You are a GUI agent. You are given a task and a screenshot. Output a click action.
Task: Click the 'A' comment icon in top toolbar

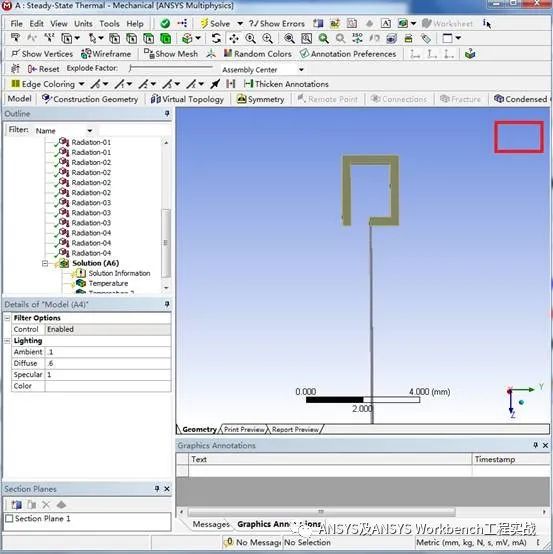(x=386, y=24)
